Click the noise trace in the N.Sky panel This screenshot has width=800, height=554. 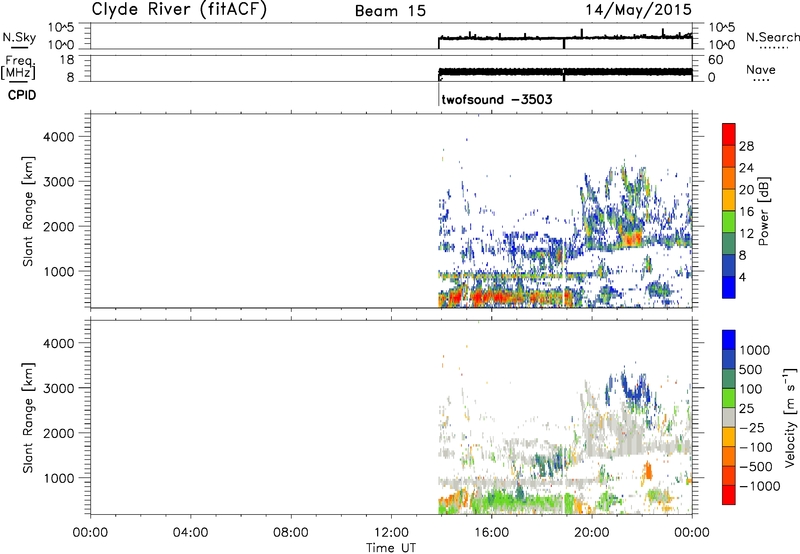click(565, 38)
